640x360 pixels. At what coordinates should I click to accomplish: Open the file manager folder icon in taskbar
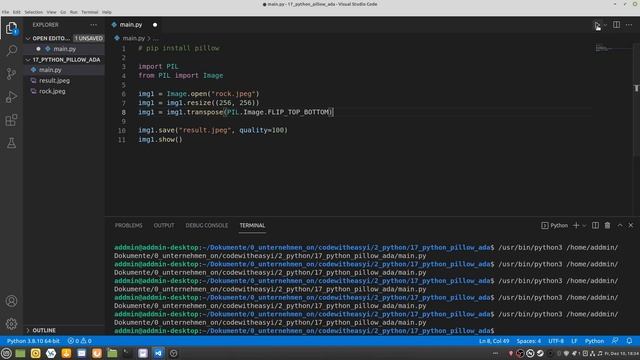(112, 353)
